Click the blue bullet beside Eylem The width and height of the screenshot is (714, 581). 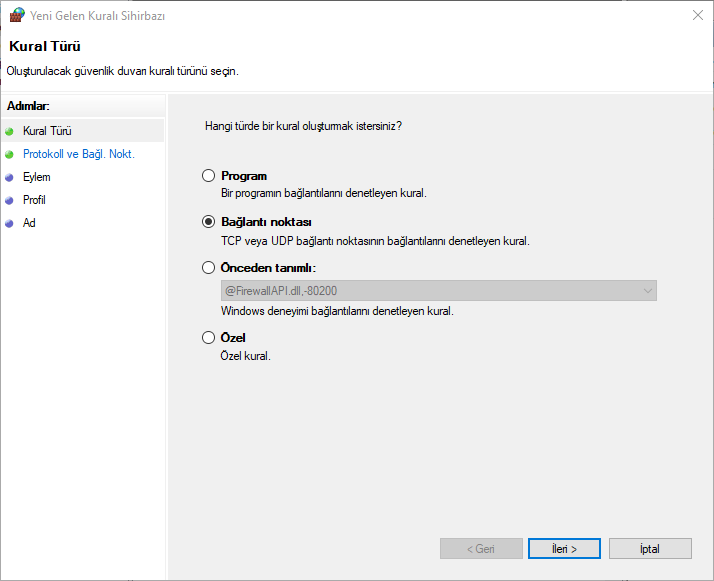[10, 177]
